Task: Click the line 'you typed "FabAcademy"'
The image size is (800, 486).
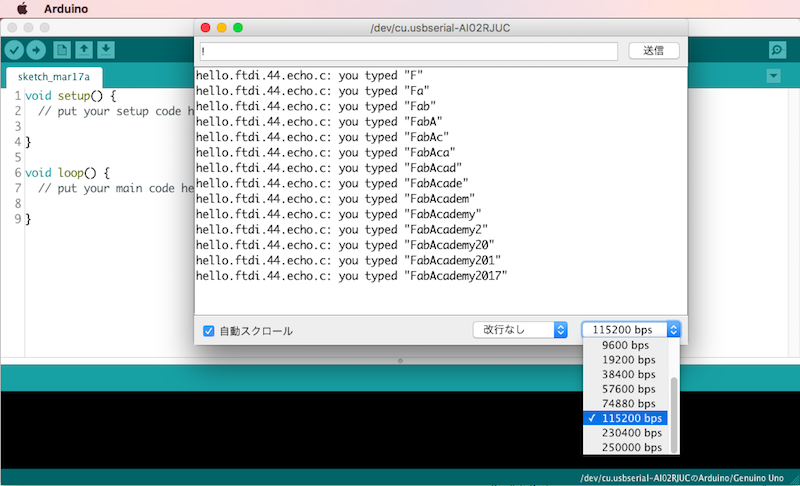Action: coord(338,215)
